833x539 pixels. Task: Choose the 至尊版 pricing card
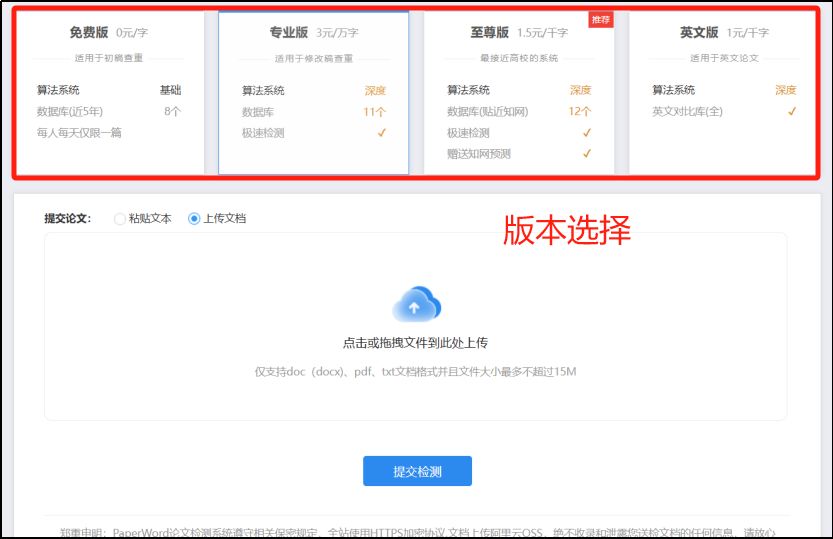pyautogui.click(x=519, y=92)
